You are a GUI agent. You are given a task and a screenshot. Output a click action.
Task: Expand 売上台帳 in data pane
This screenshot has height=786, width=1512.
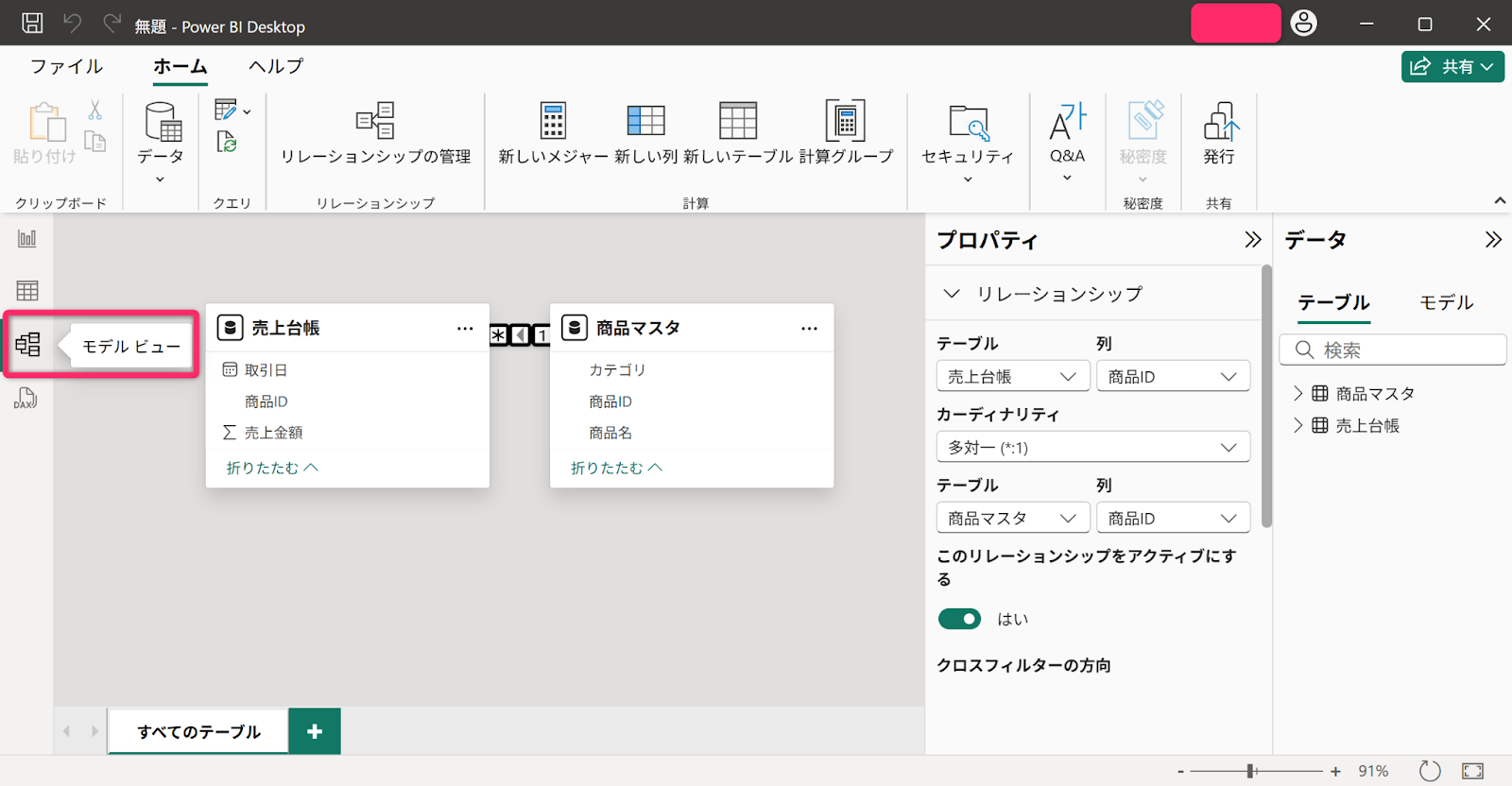[1297, 425]
